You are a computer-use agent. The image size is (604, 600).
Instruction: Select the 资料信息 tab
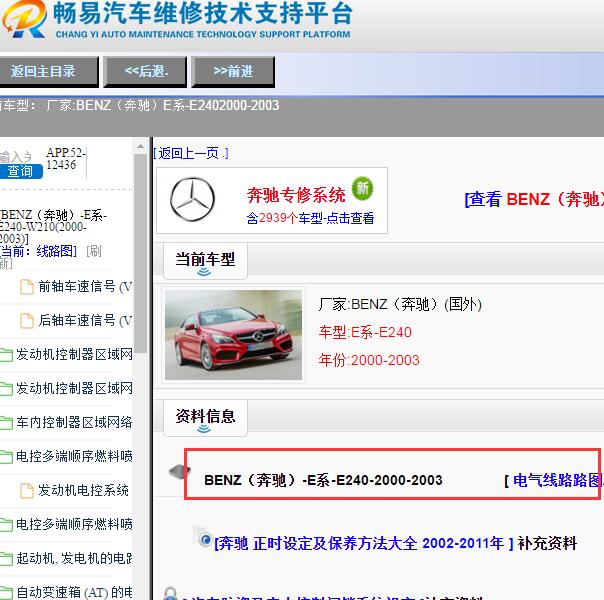click(x=205, y=417)
